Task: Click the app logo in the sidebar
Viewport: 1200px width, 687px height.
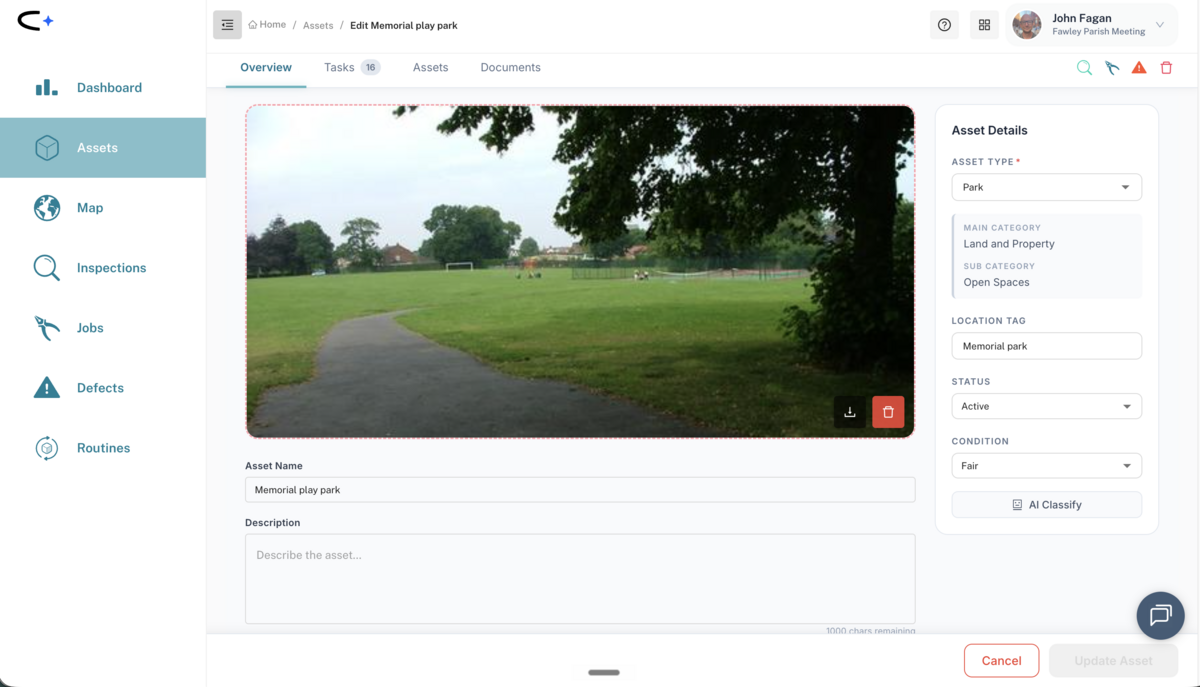Action: click(36, 21)
